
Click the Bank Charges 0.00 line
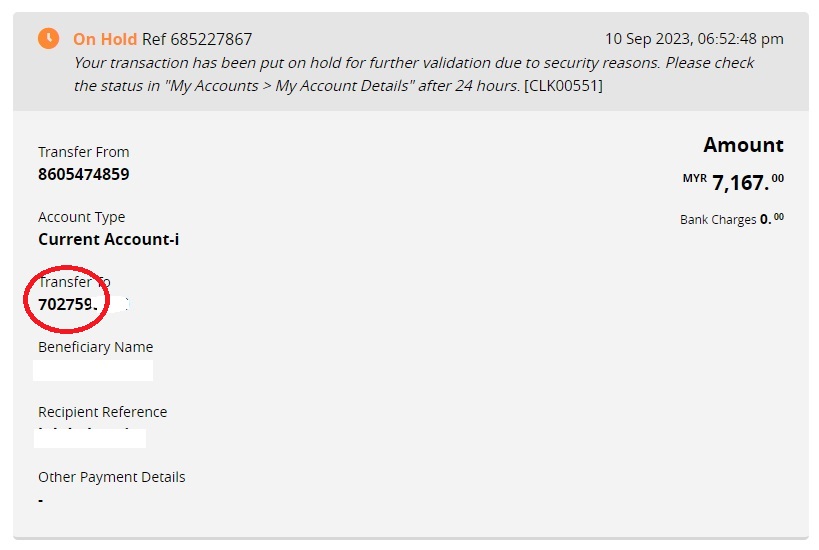pos(731,219)
